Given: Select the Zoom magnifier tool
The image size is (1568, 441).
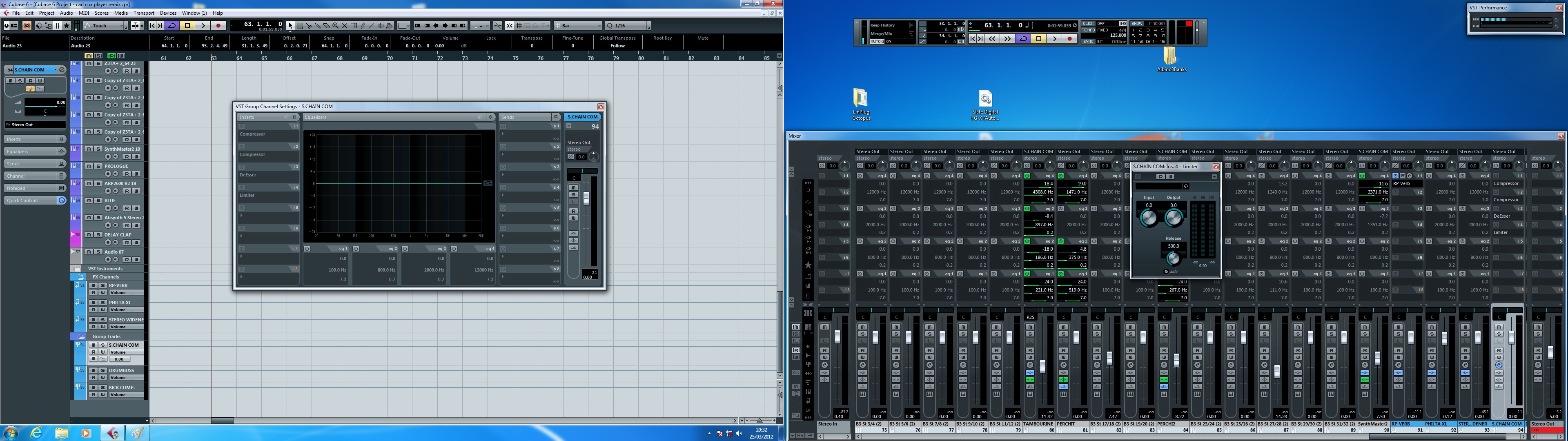Looking at the screenshot, I should [335, 26].
